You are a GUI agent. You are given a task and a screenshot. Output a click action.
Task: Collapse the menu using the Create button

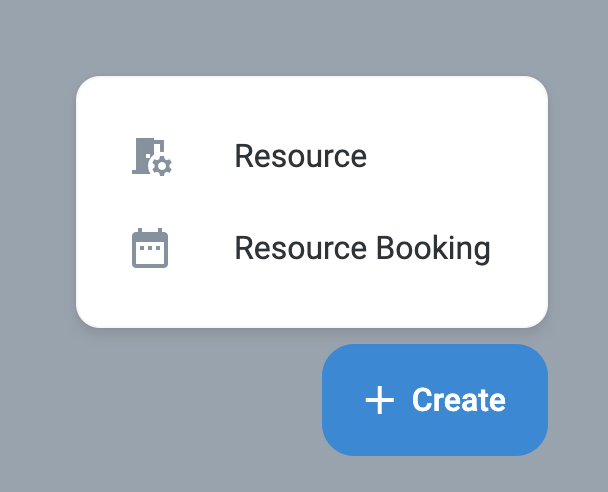435,400
